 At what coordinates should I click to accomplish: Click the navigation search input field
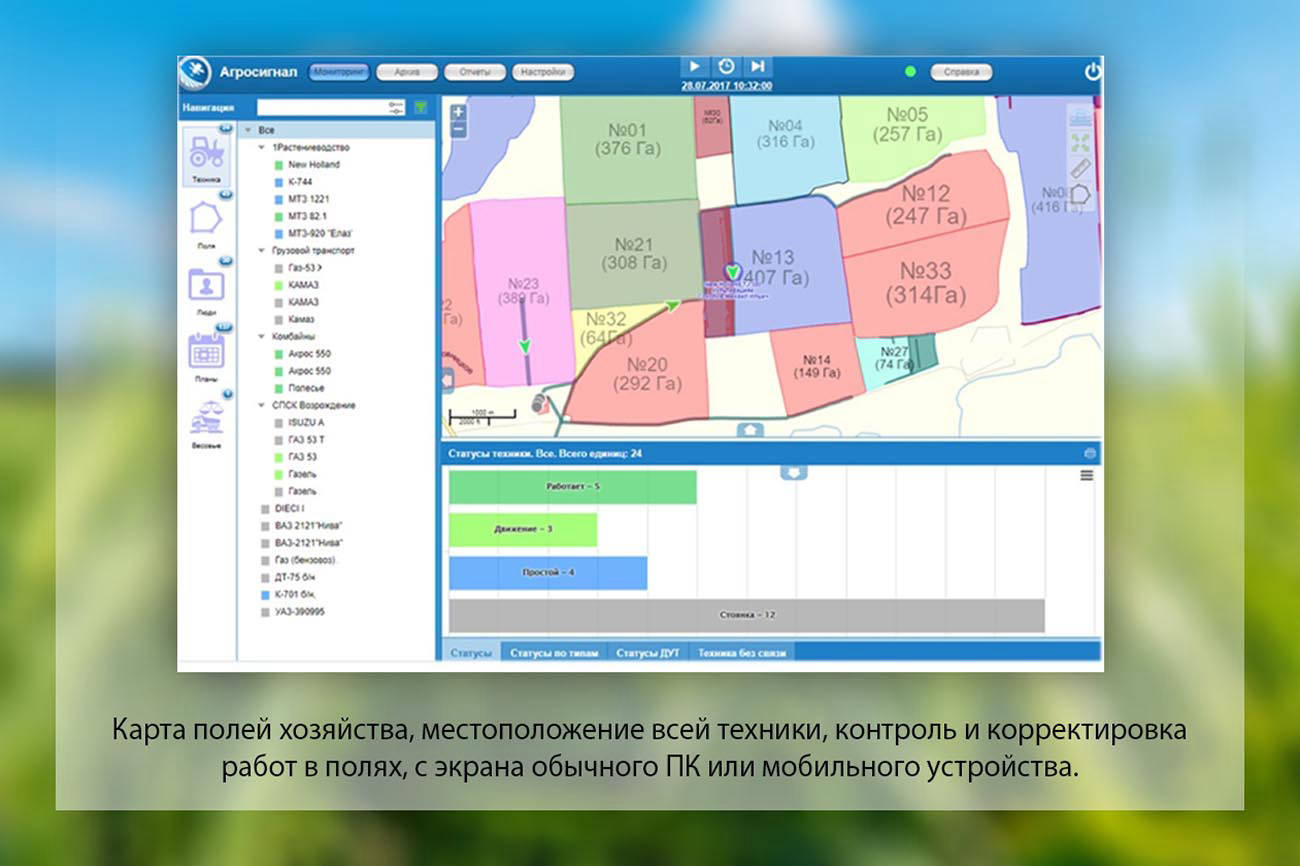322,107
